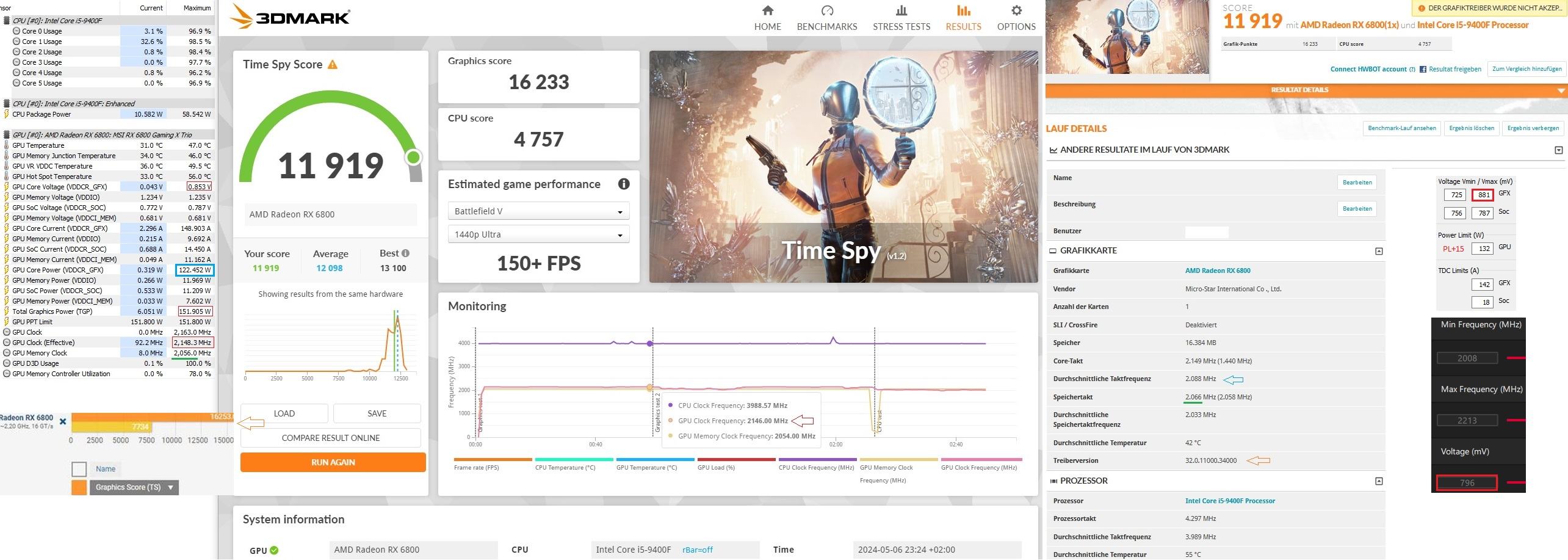
Task: Open the OPTIONS tab
Action: pos(1016,18)
